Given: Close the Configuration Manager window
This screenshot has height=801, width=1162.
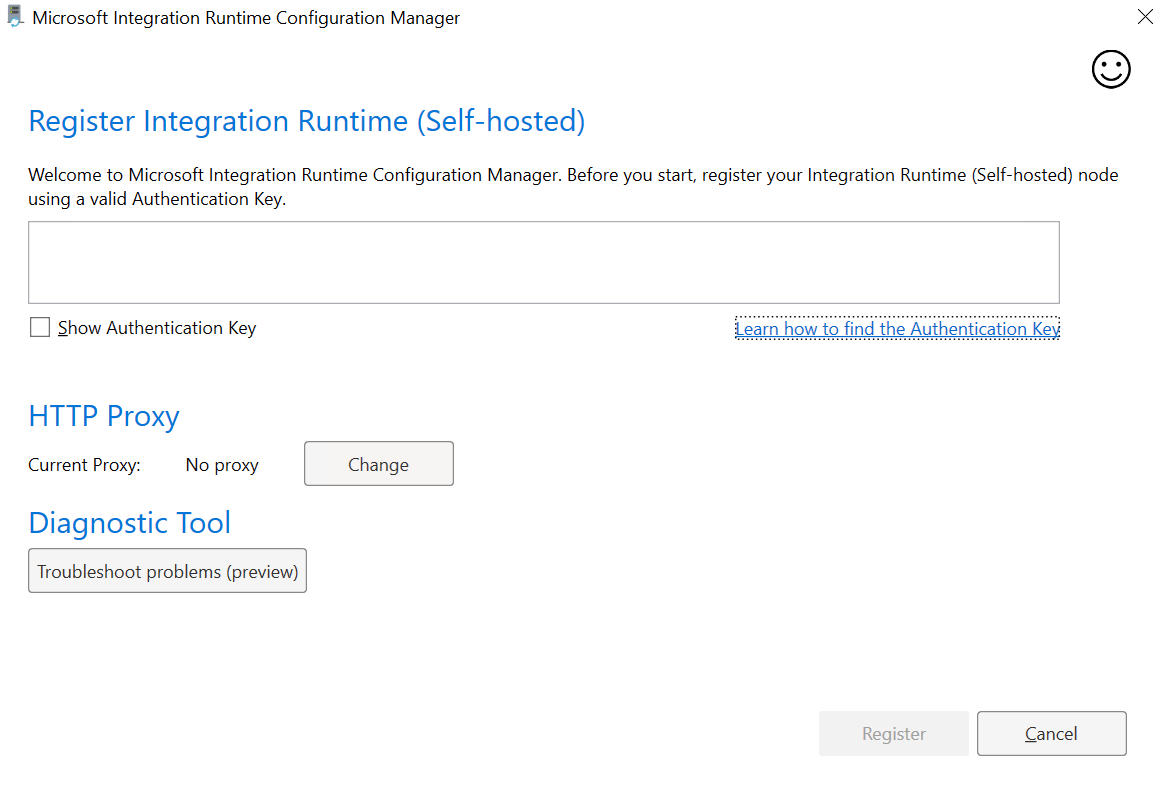Looking at the screenshot, I should [1145, 16].
